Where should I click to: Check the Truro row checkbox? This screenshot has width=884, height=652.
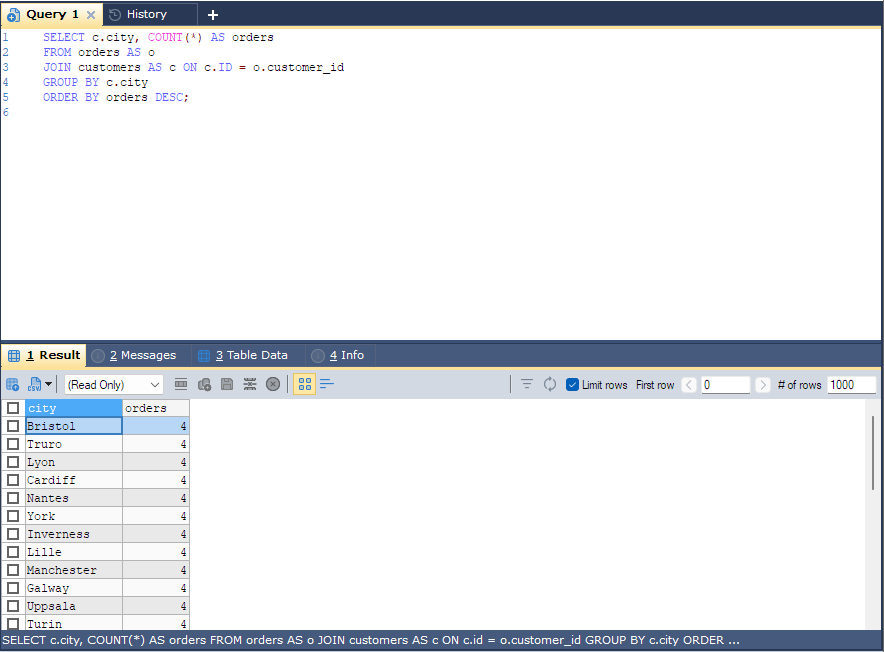click(x=13, y=444)
